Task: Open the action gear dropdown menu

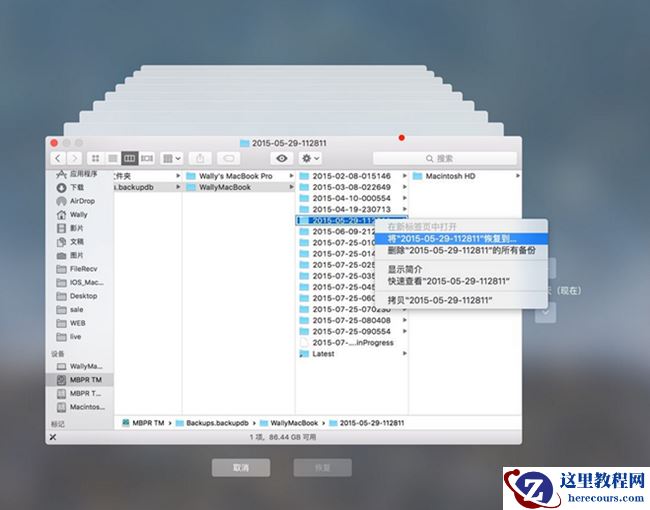Action: click(x=310, y=158)
